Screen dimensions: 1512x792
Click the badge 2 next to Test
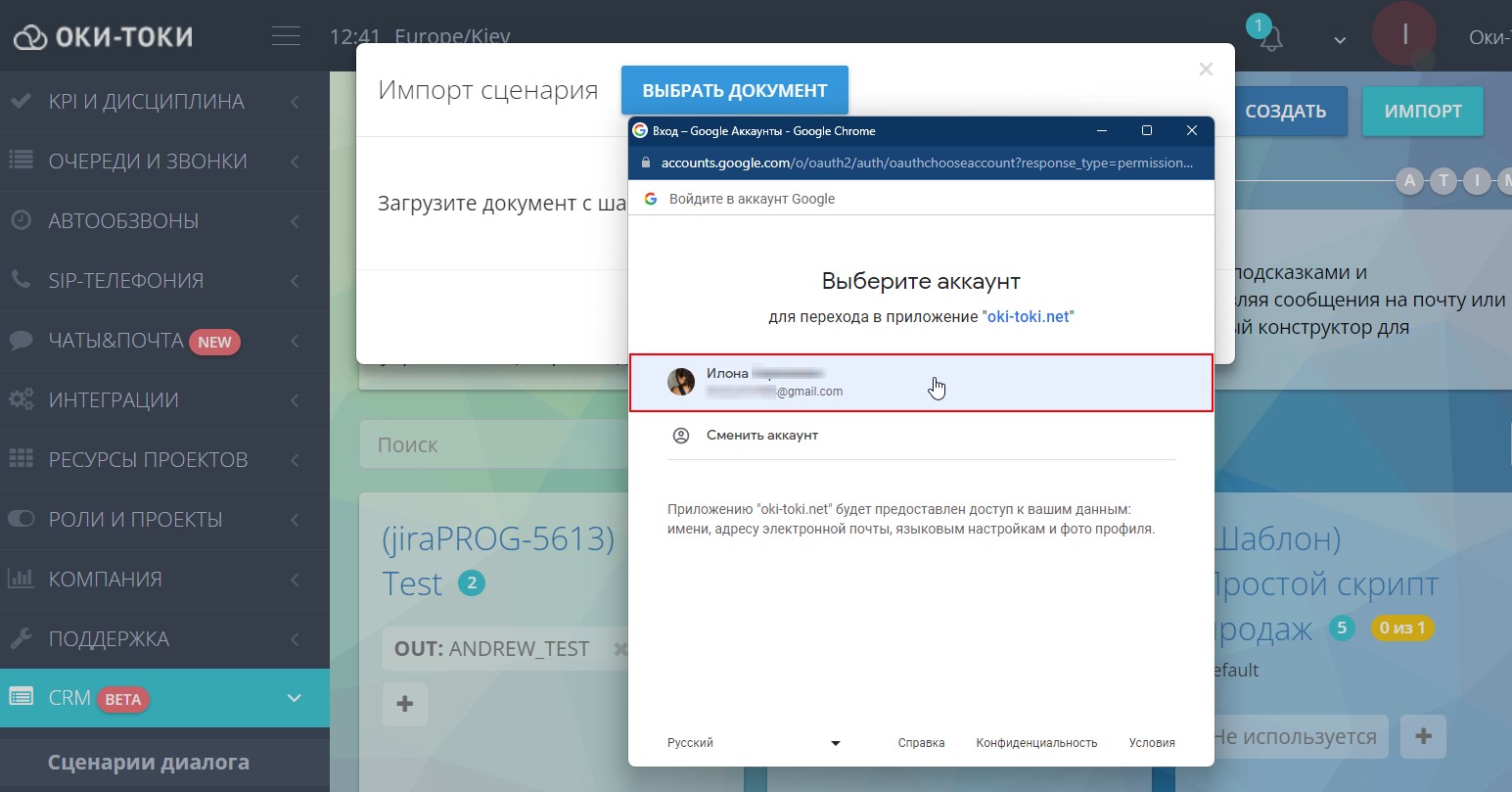click(x=472, y=584)
